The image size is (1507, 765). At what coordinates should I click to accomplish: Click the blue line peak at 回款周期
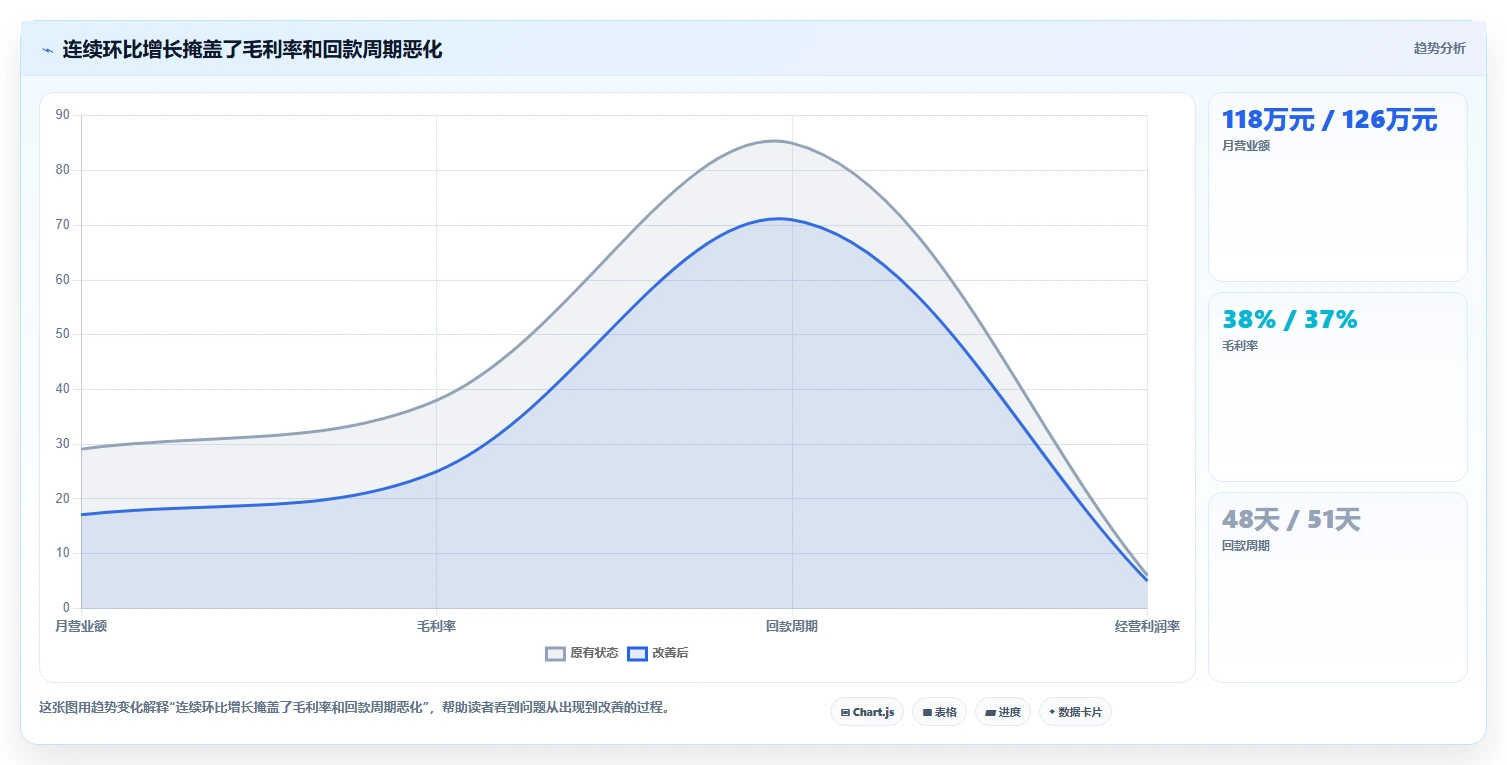pos(779,219)
